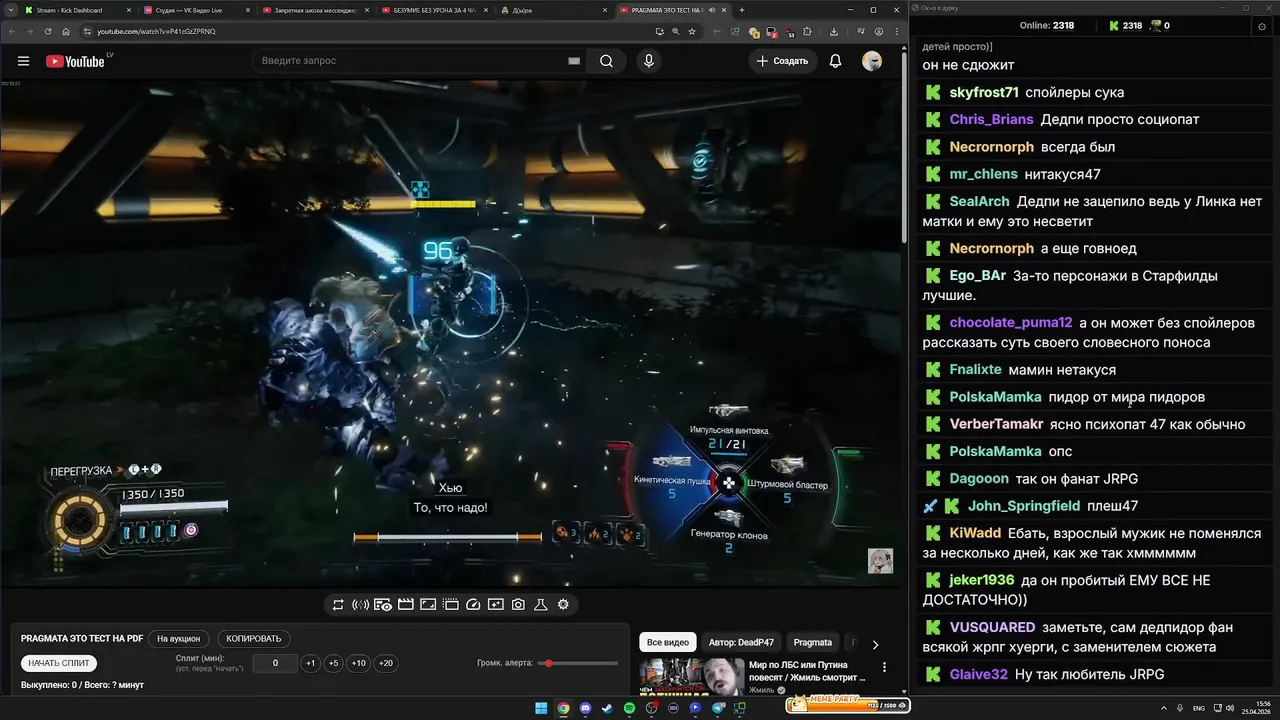Click the flask icon under the player

pyautogui.click(x=540, y=604)
